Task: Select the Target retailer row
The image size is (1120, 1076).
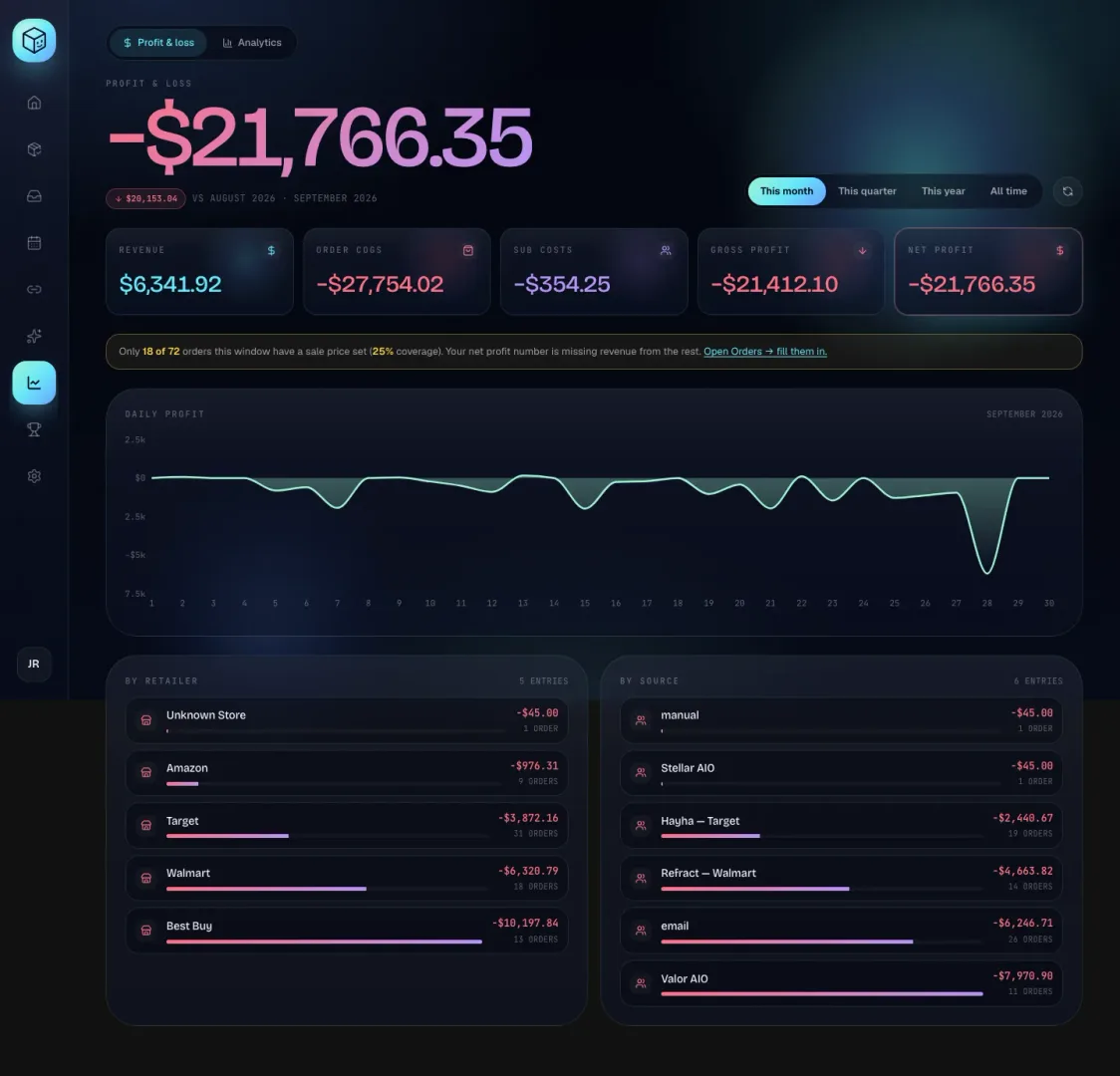Action: (347, 826)
